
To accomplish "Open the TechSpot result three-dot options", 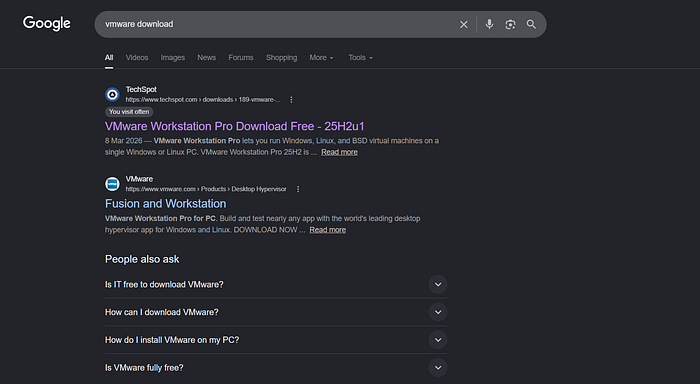I will click(291, 100).
